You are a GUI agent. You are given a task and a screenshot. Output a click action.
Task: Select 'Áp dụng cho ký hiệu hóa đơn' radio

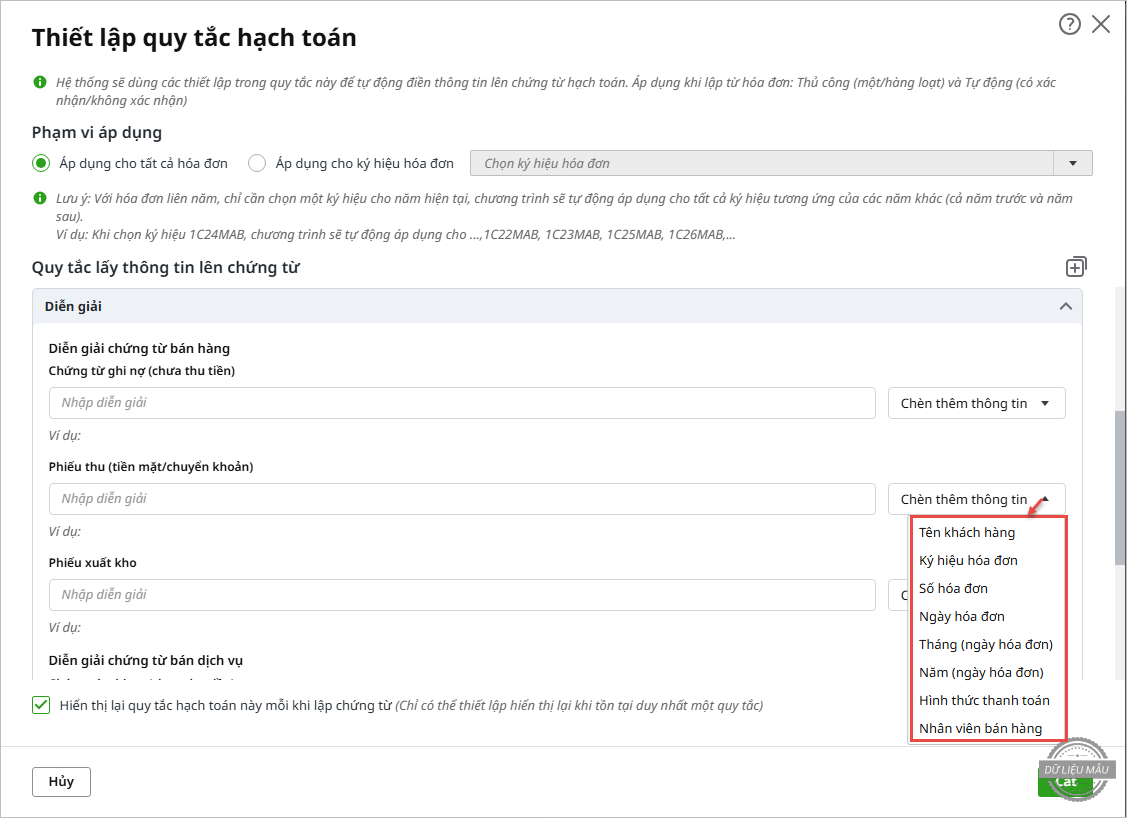click(257, 163)
